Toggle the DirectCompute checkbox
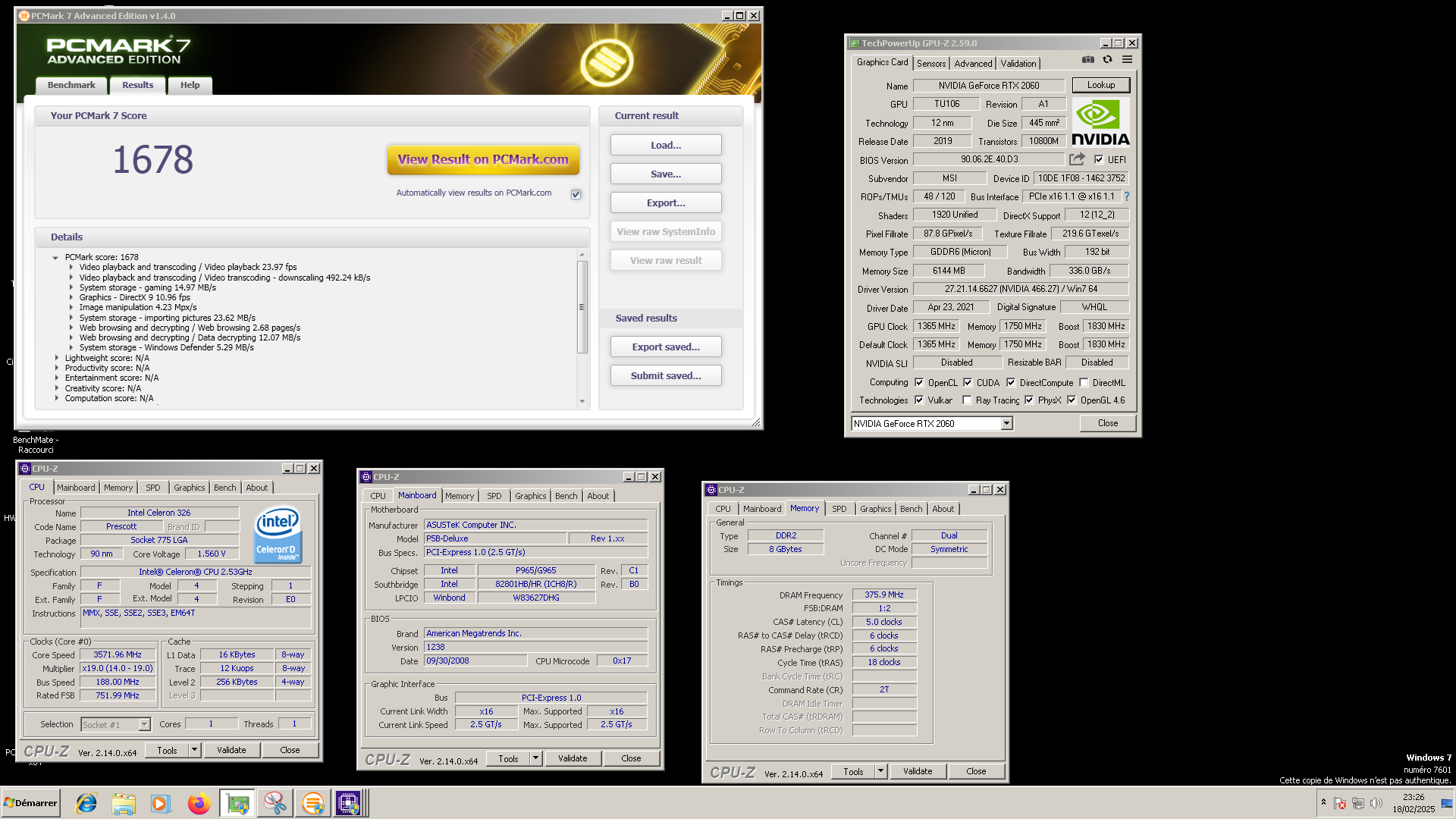The width and height of the screenshot is (1456, 819). [1011, 382]
